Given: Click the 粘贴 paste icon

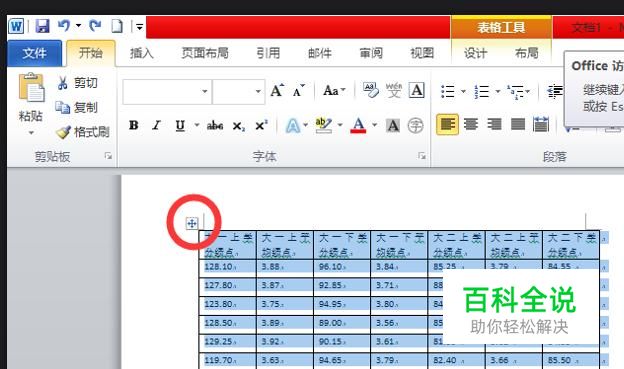Looking at the screenshot, I should (x=31, y=88).
